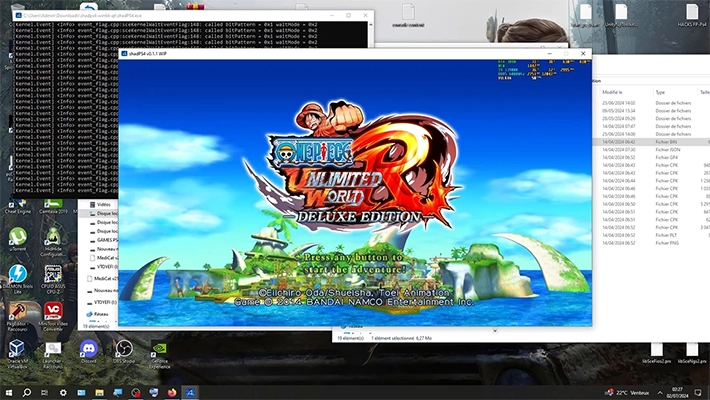Select the folder row dated 25/06/2024 14:02
This screenshot has height=400, width=710.
coord(651,103)
